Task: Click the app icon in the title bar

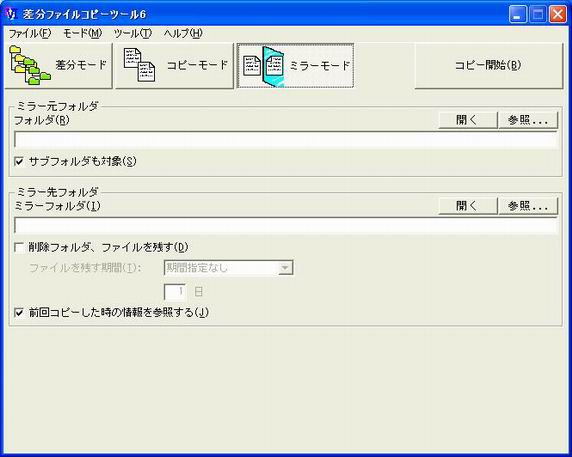Action: coord(12,14)
